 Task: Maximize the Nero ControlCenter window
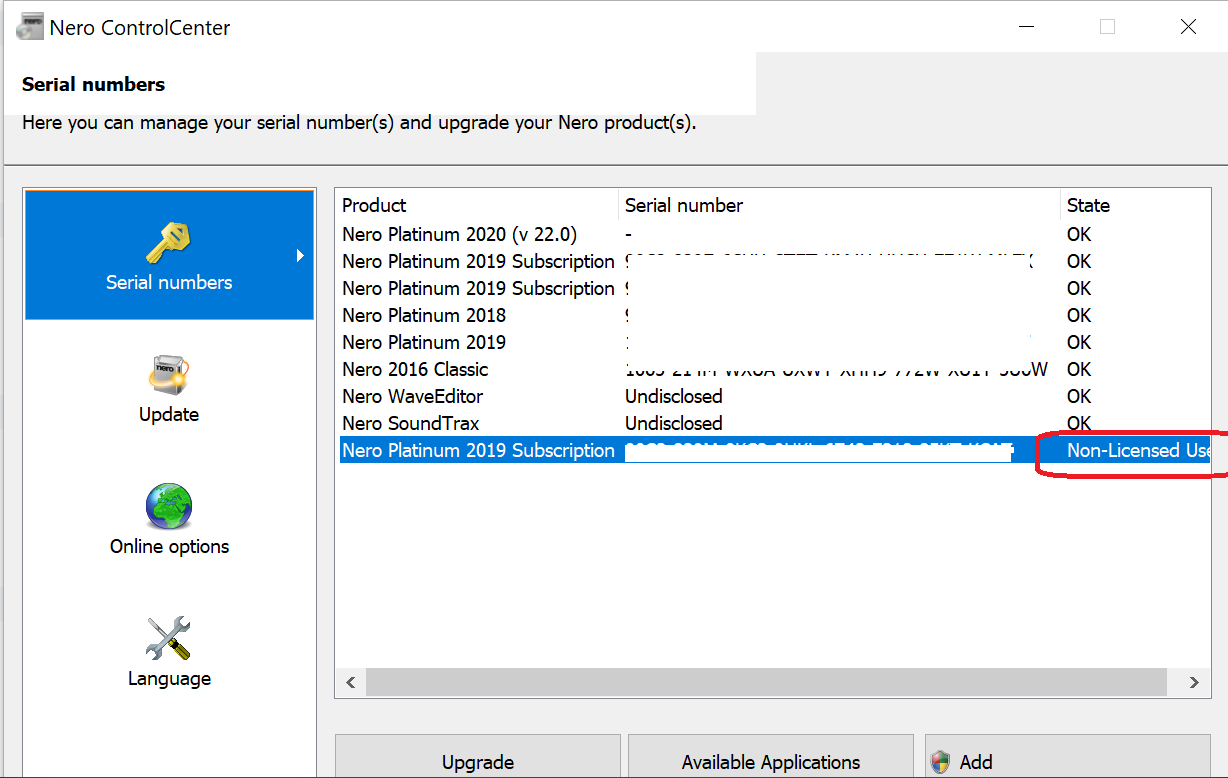1107,27
